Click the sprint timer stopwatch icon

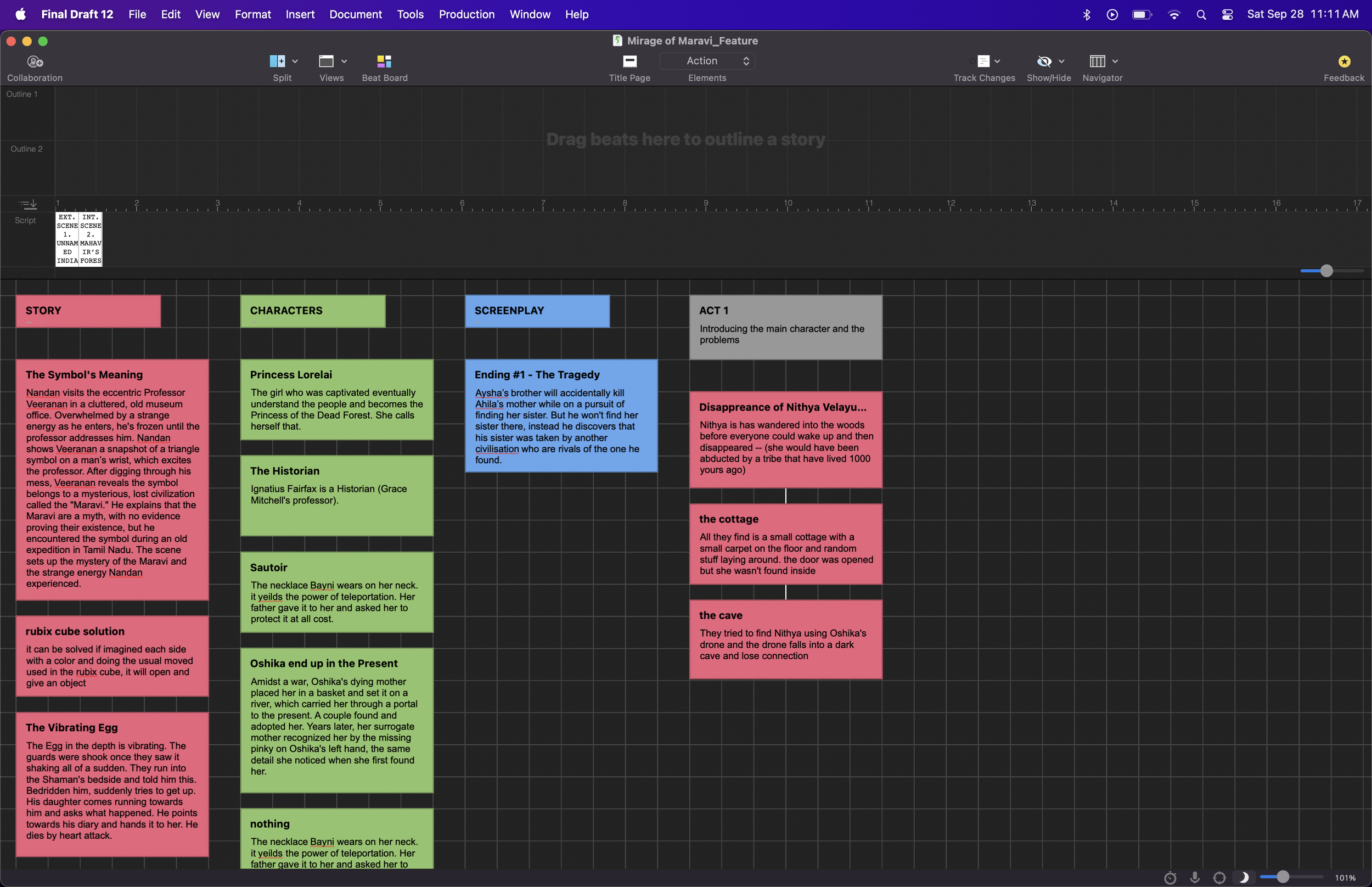coord(1170,878)
